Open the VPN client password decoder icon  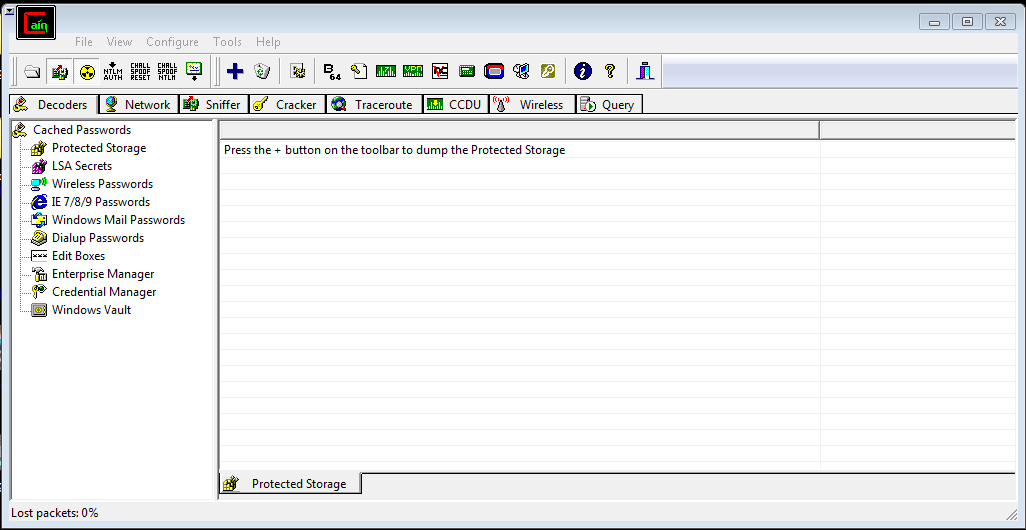tap(413, 71)
